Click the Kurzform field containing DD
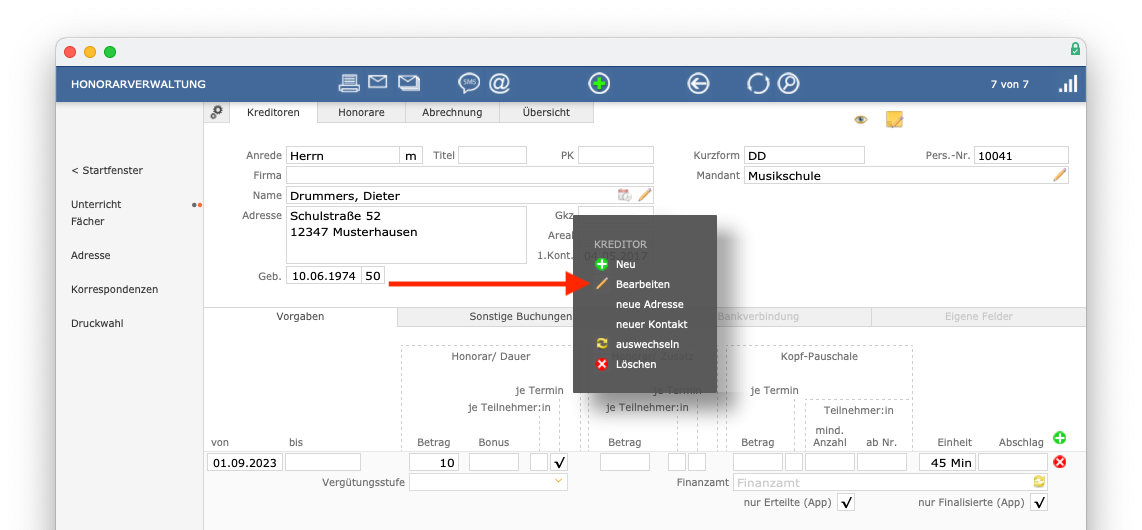This screenshot has width=1142, height=530. pos(804,155)
